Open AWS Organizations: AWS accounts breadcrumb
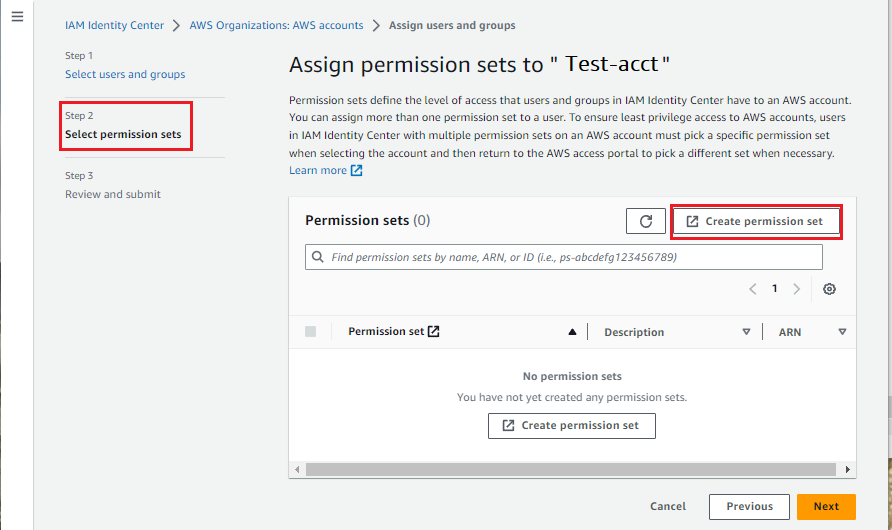Viewport: 892px width, 530px height. point(276,26)
